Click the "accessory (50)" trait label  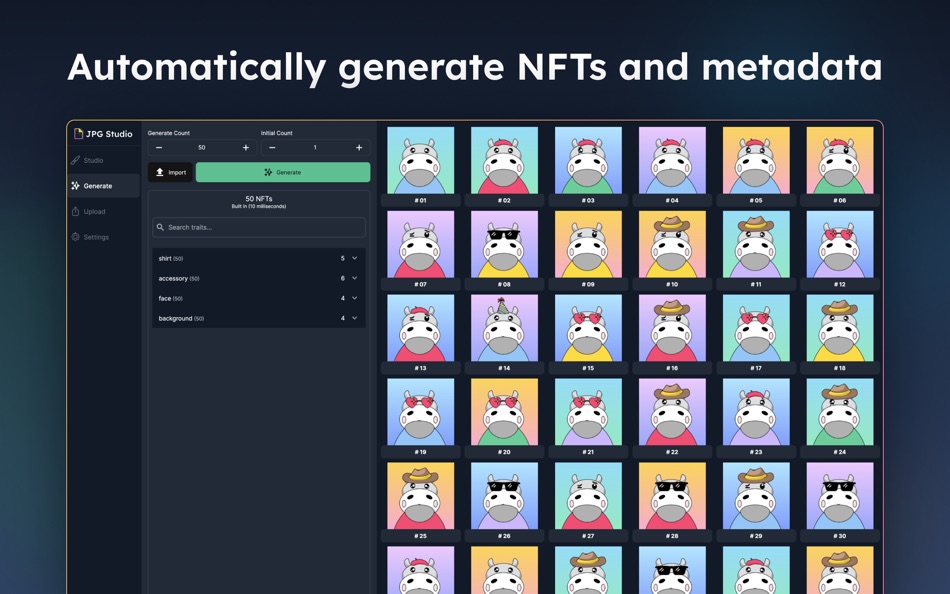pyautogui.click(x=179, y=278)
